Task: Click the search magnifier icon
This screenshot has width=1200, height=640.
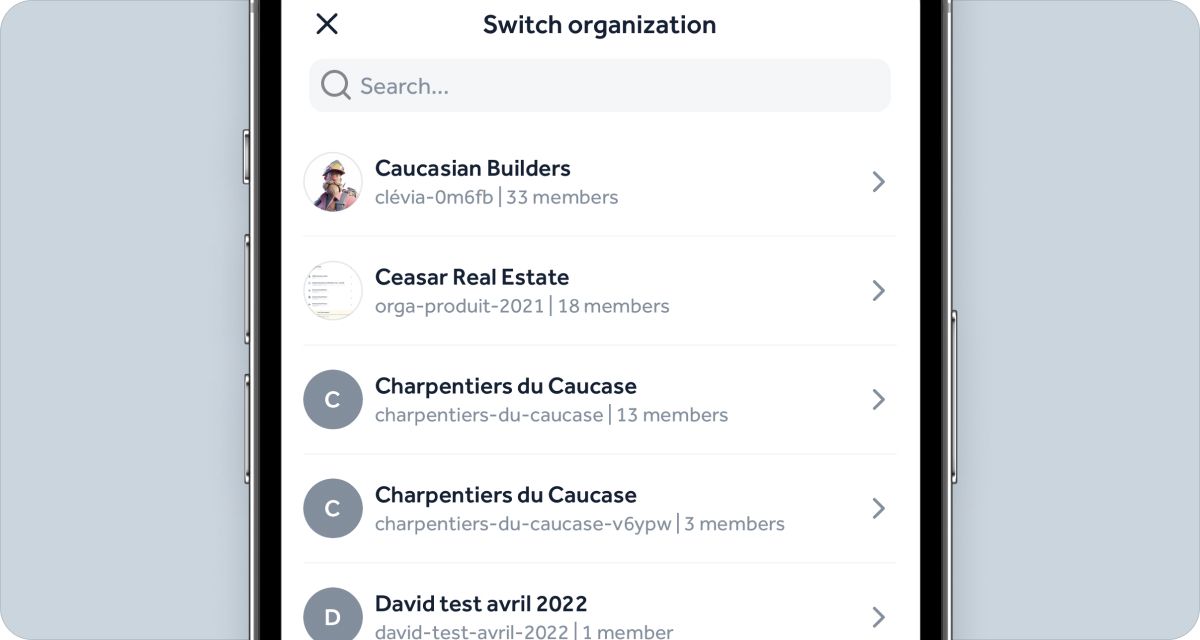Action: click(335, 86)
